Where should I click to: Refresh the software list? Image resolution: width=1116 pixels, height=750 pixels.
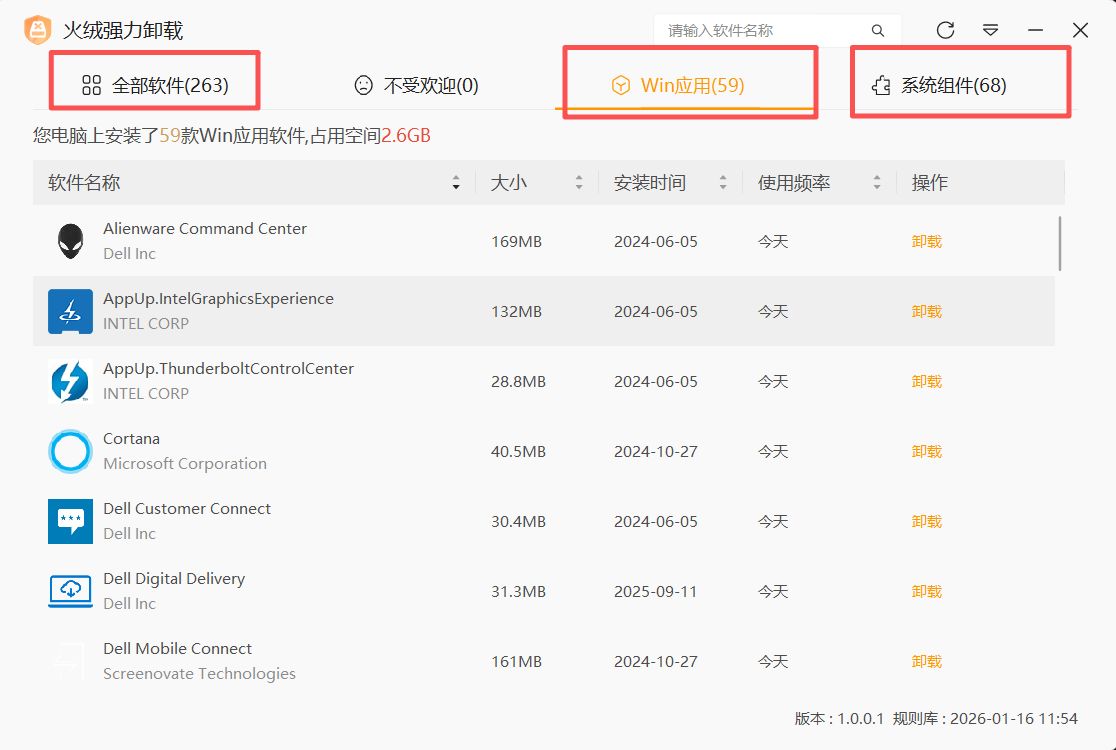(x=945, y=30)
